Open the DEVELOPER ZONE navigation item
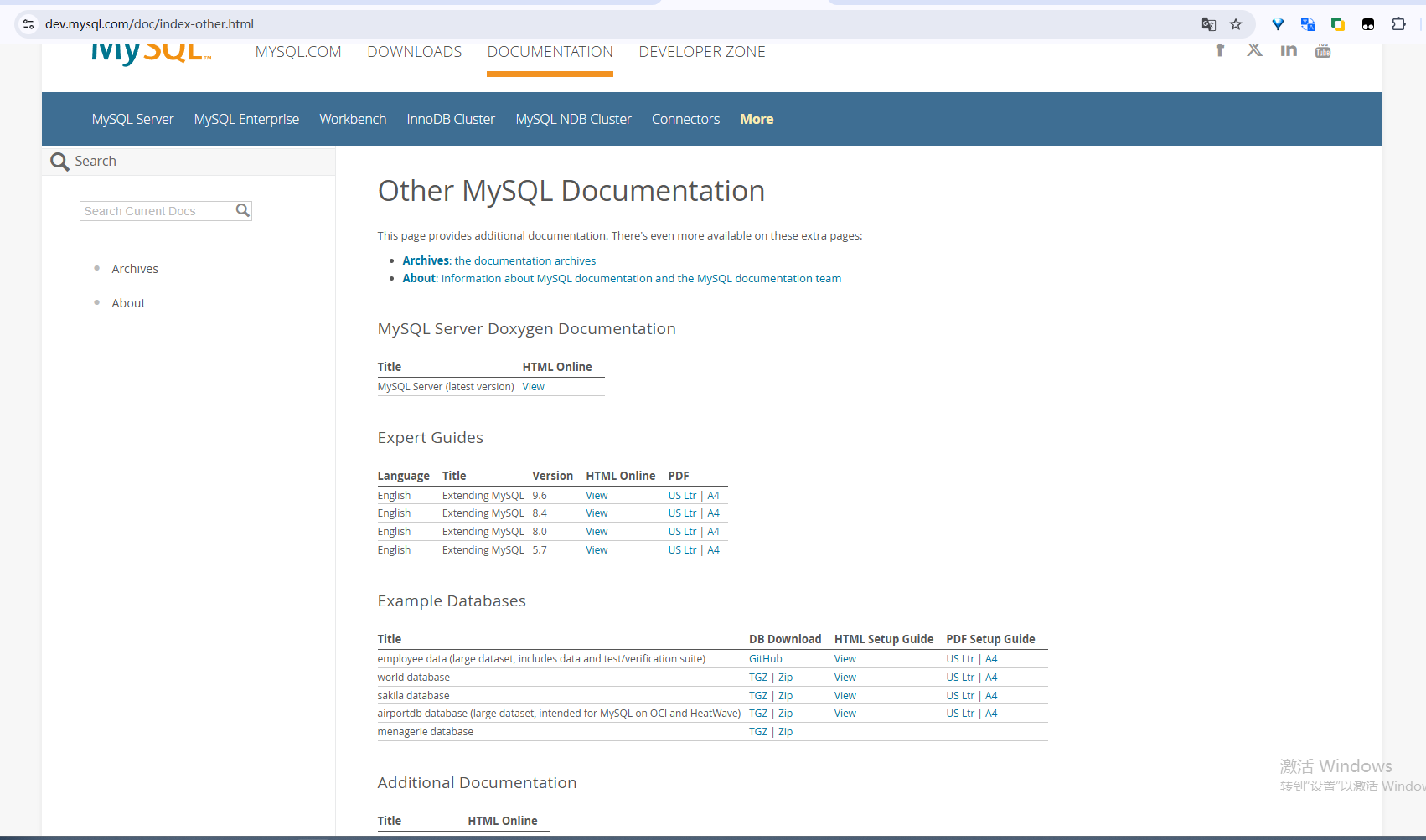Image resolution: width=1426 pixels, height=840 pixels. 702,52
